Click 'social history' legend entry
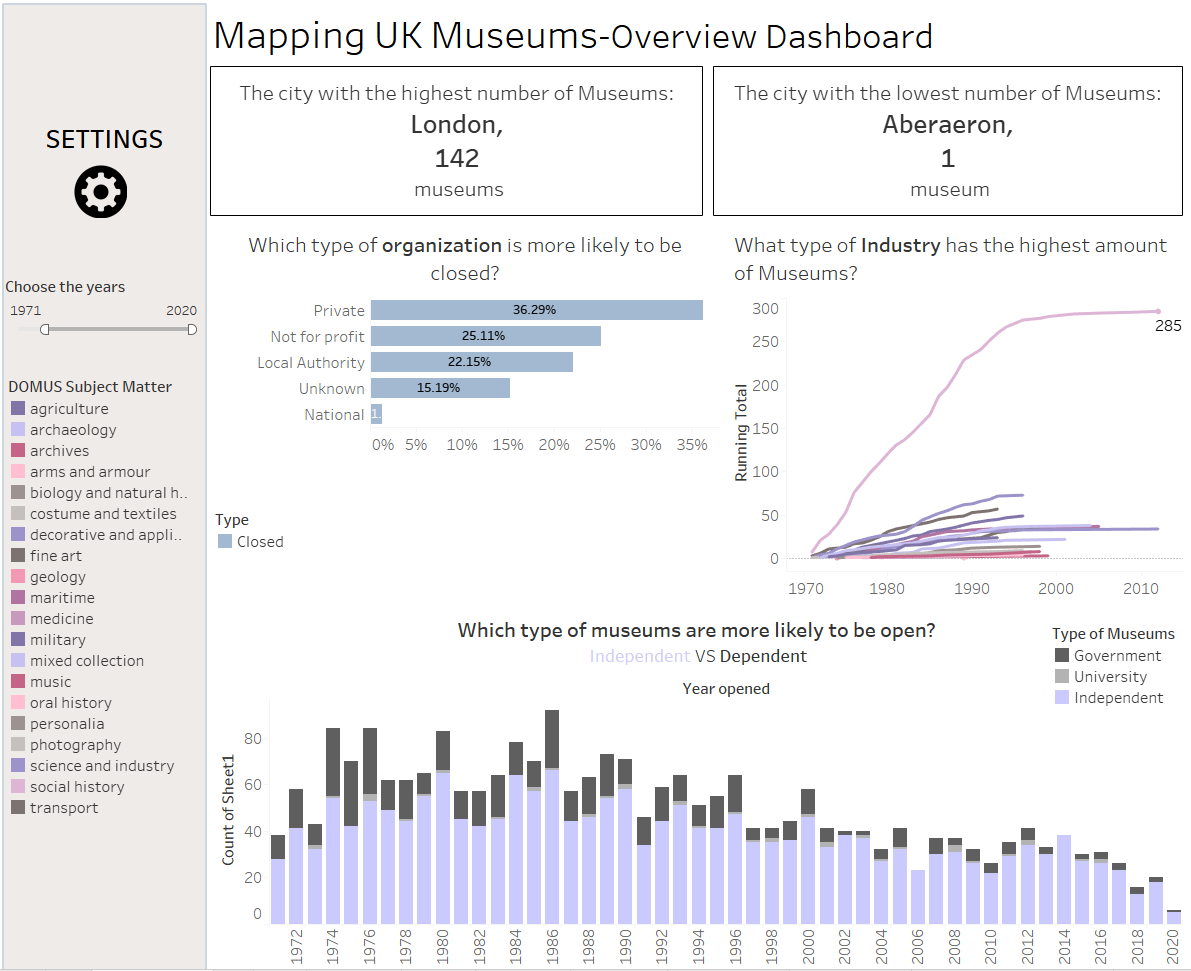The height and width of the screenshot is (971, 1191). (x=77, y=787)
